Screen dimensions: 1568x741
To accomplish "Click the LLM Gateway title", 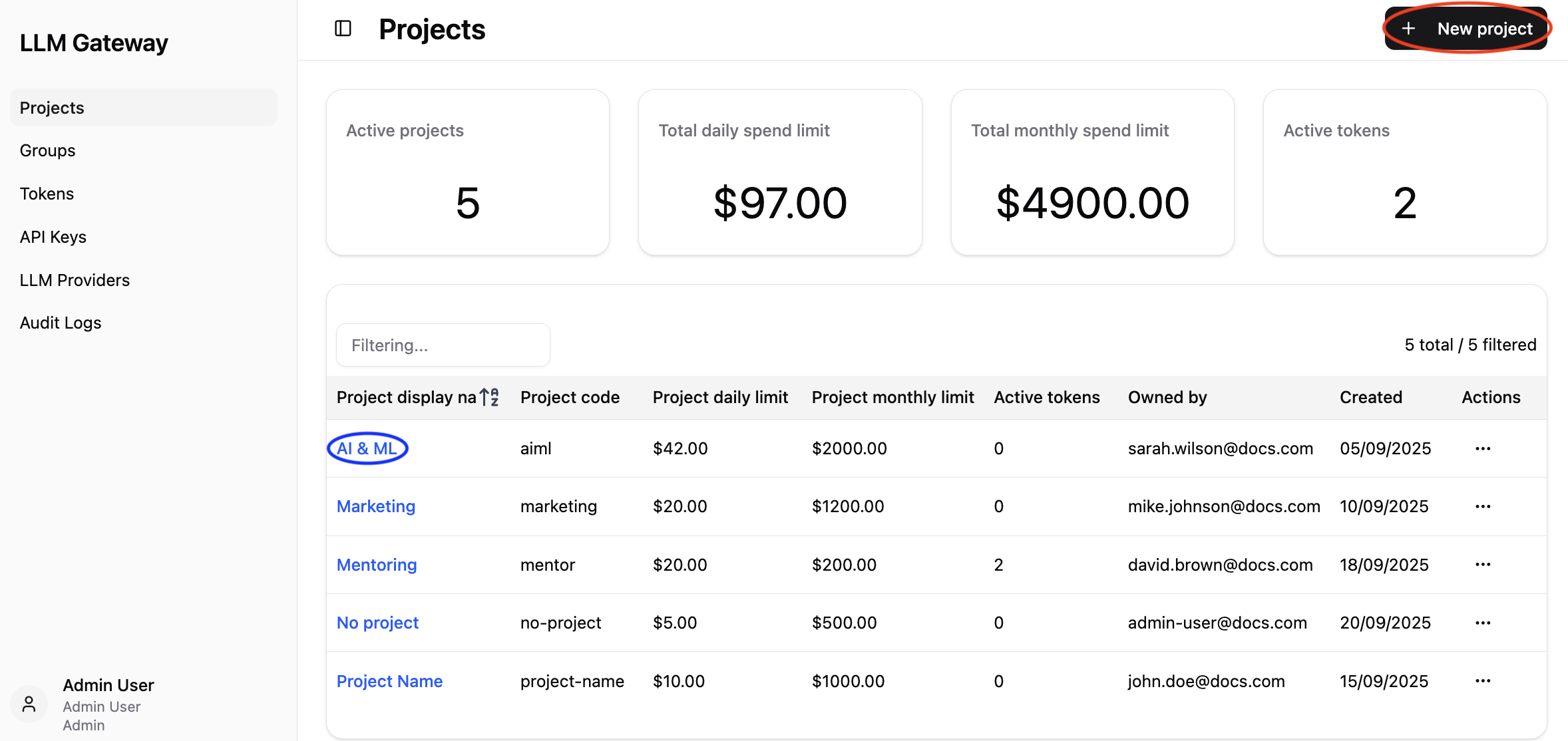I will pos(94,43).
